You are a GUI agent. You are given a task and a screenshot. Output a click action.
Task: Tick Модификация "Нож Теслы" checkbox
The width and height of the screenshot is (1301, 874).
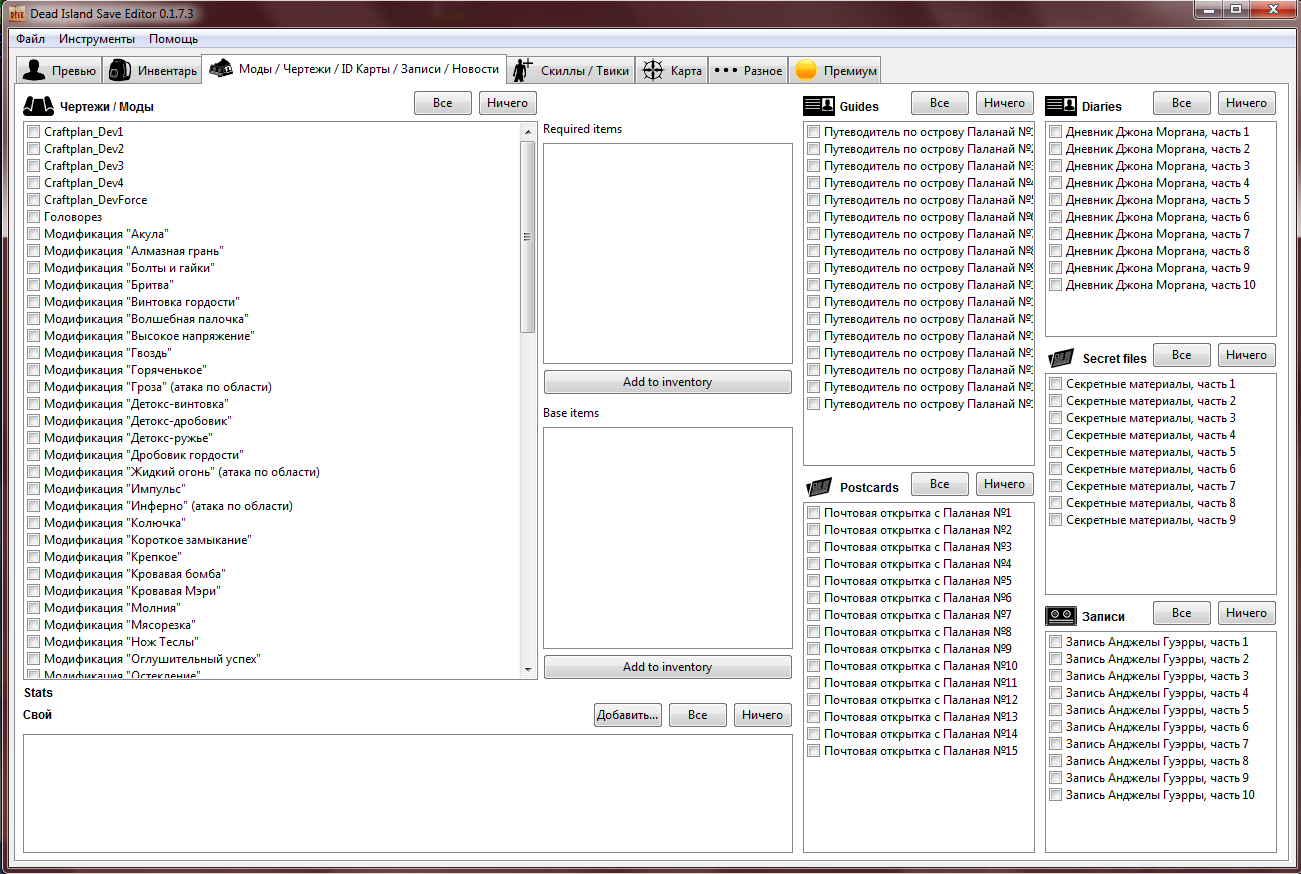[x=34, y=642]
